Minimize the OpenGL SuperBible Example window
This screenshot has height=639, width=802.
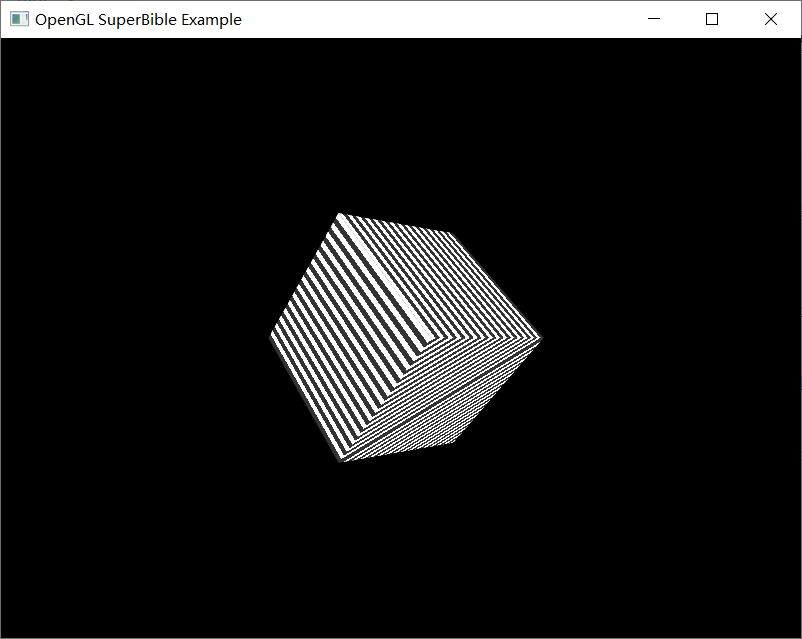[654, 19]
